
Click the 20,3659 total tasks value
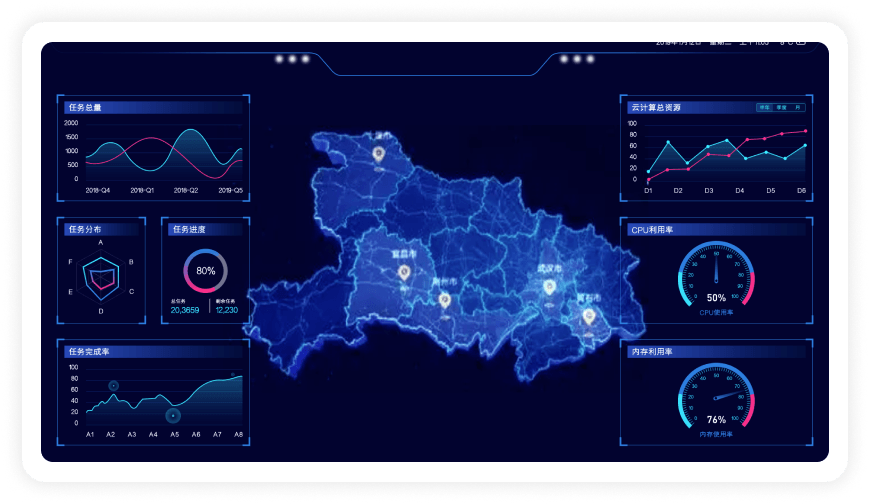(x=185, y=310)
